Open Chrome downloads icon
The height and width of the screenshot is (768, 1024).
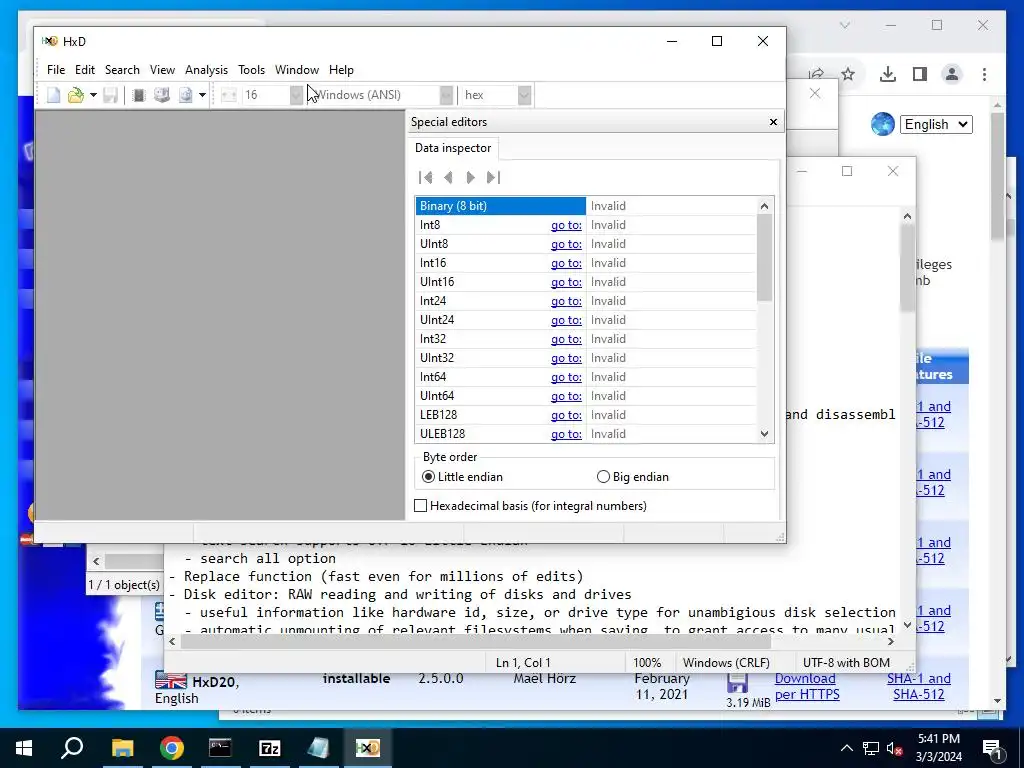tap(888, 74)
